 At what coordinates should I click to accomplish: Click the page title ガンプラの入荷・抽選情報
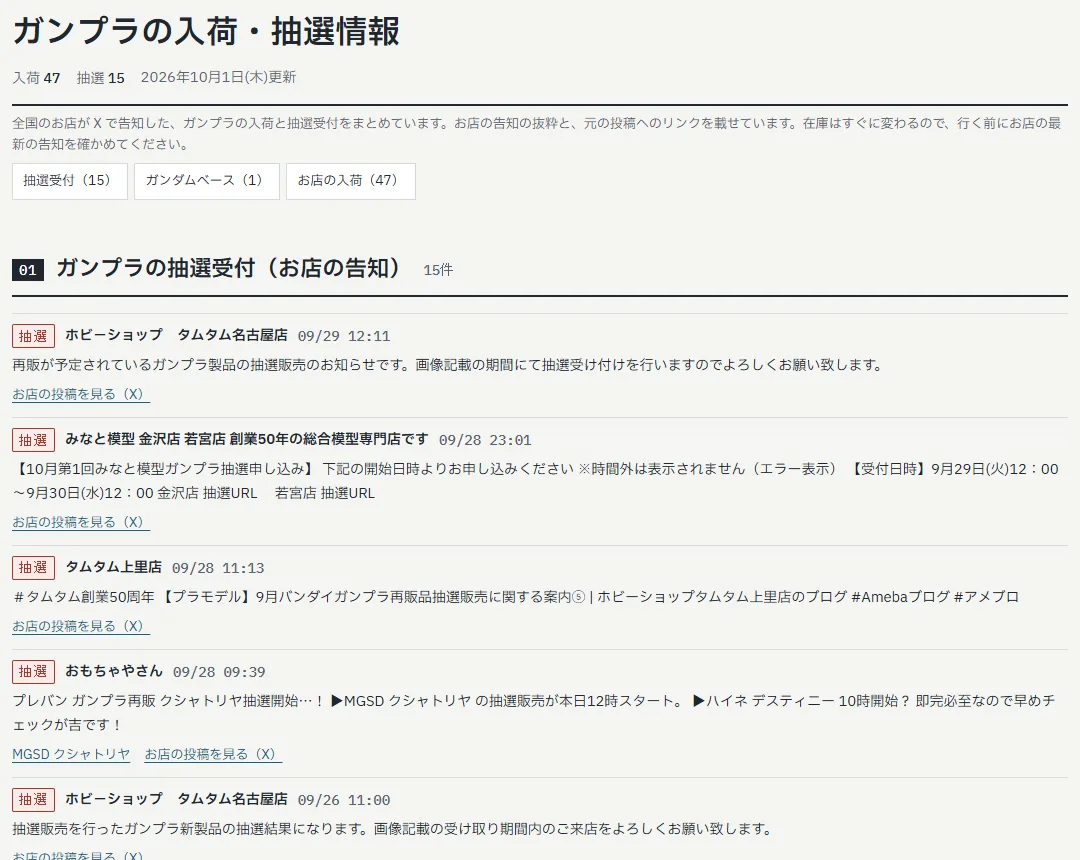click(x=206, y=31)
